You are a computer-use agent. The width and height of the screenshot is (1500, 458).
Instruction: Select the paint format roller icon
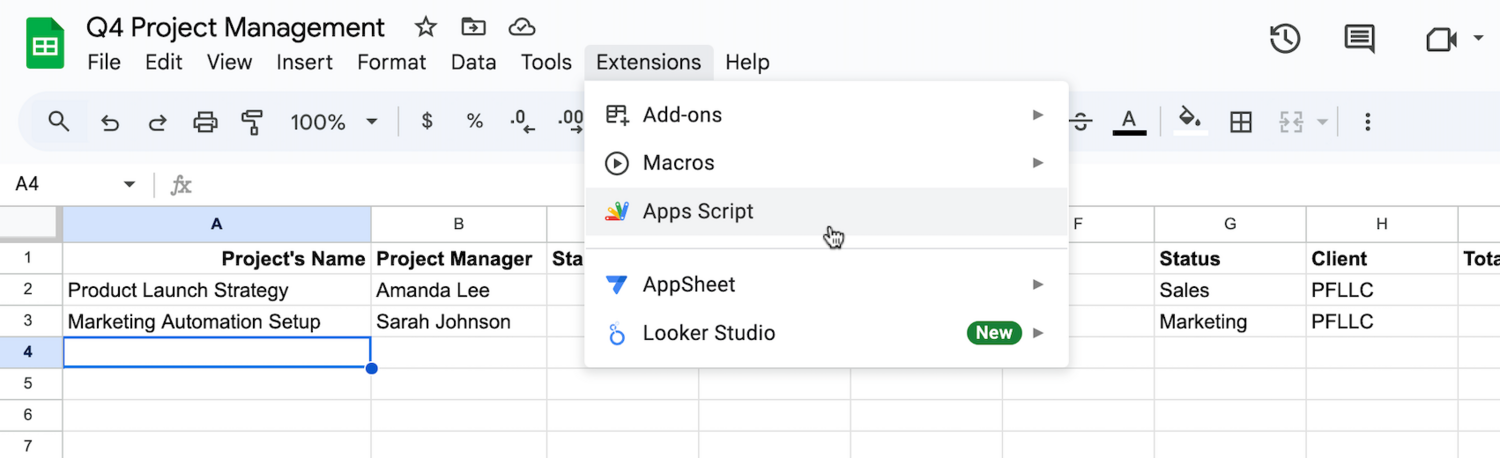tap(252, 123)
